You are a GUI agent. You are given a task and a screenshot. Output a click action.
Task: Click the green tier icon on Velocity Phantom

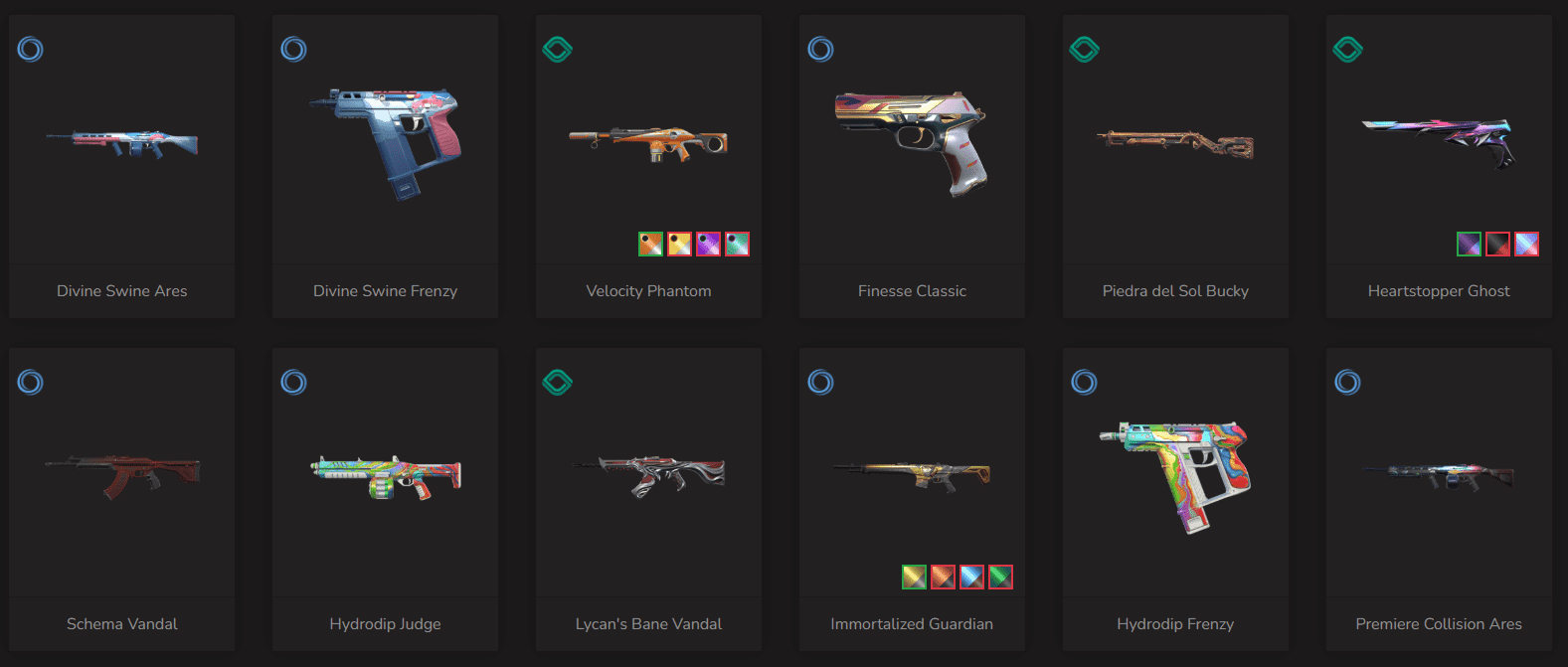558,49
